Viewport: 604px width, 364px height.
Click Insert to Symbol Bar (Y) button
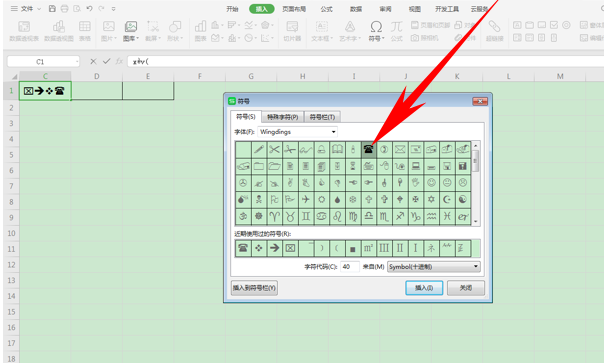pos(254,288)
